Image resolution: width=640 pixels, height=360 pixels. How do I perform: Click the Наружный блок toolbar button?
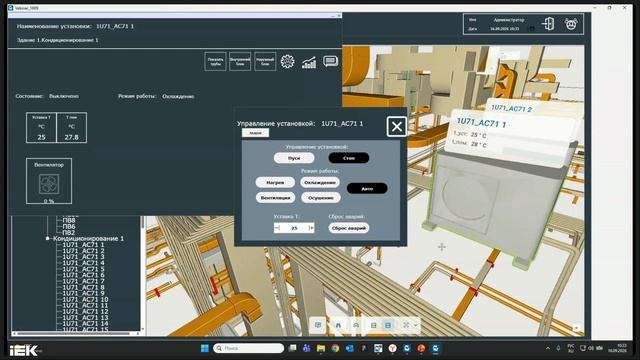(265, 62)
